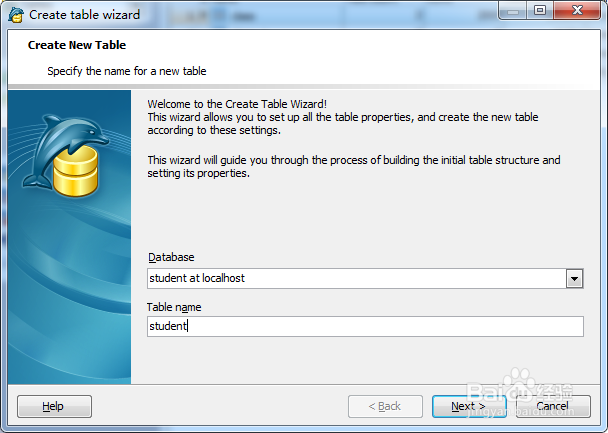The height and width of the screenshot is (433, 608).
Task: Click the Cancel button
Action: point(553,406)
